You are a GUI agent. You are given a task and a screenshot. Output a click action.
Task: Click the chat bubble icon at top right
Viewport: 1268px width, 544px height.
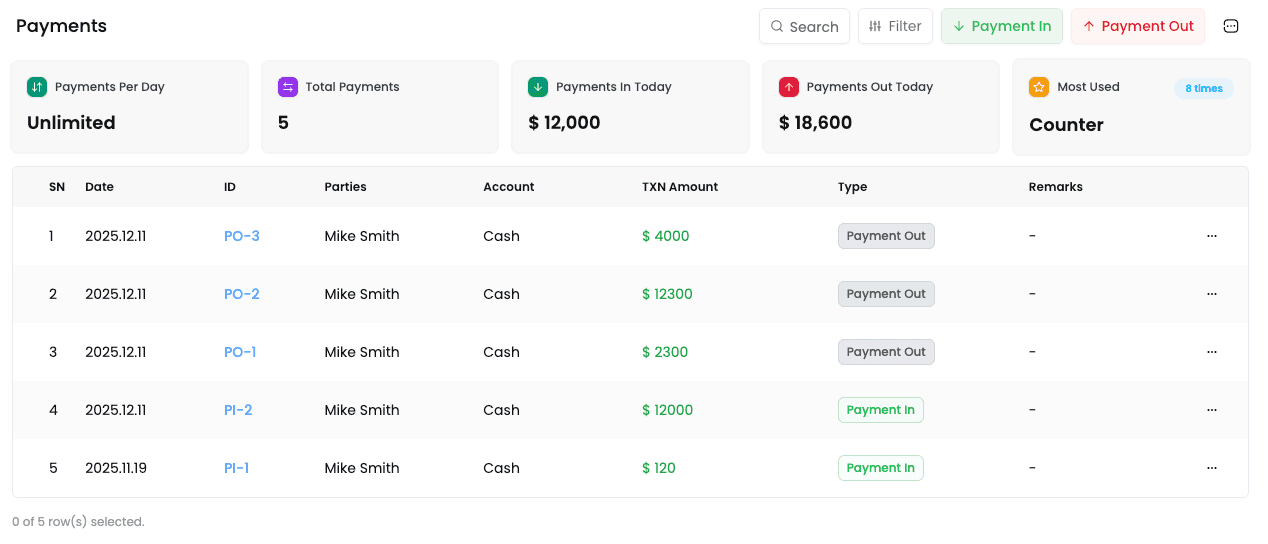coord(1231,26)
